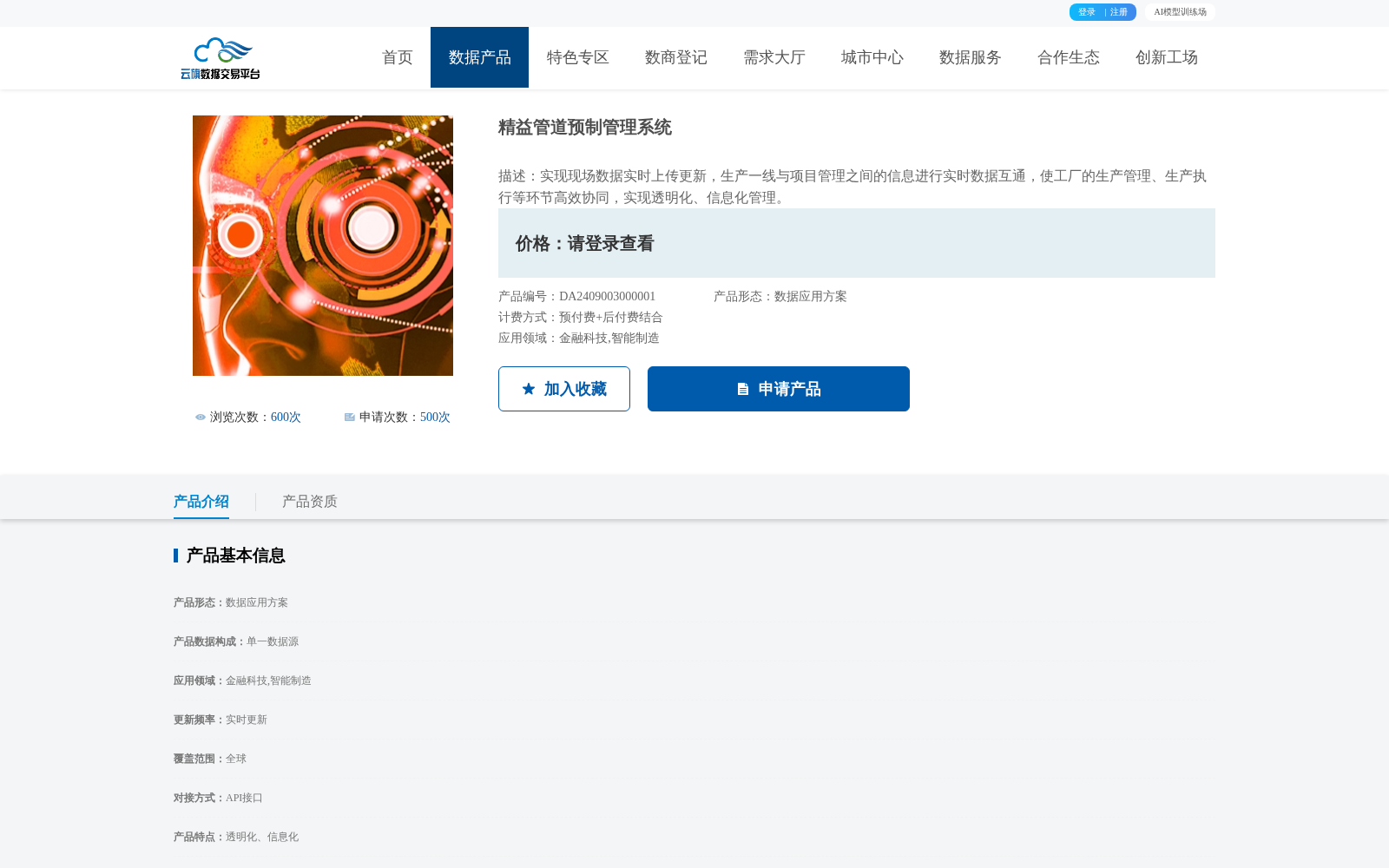1389x868 pixels.
Task: Click the 600次 view count
Action: click(286, 418)
